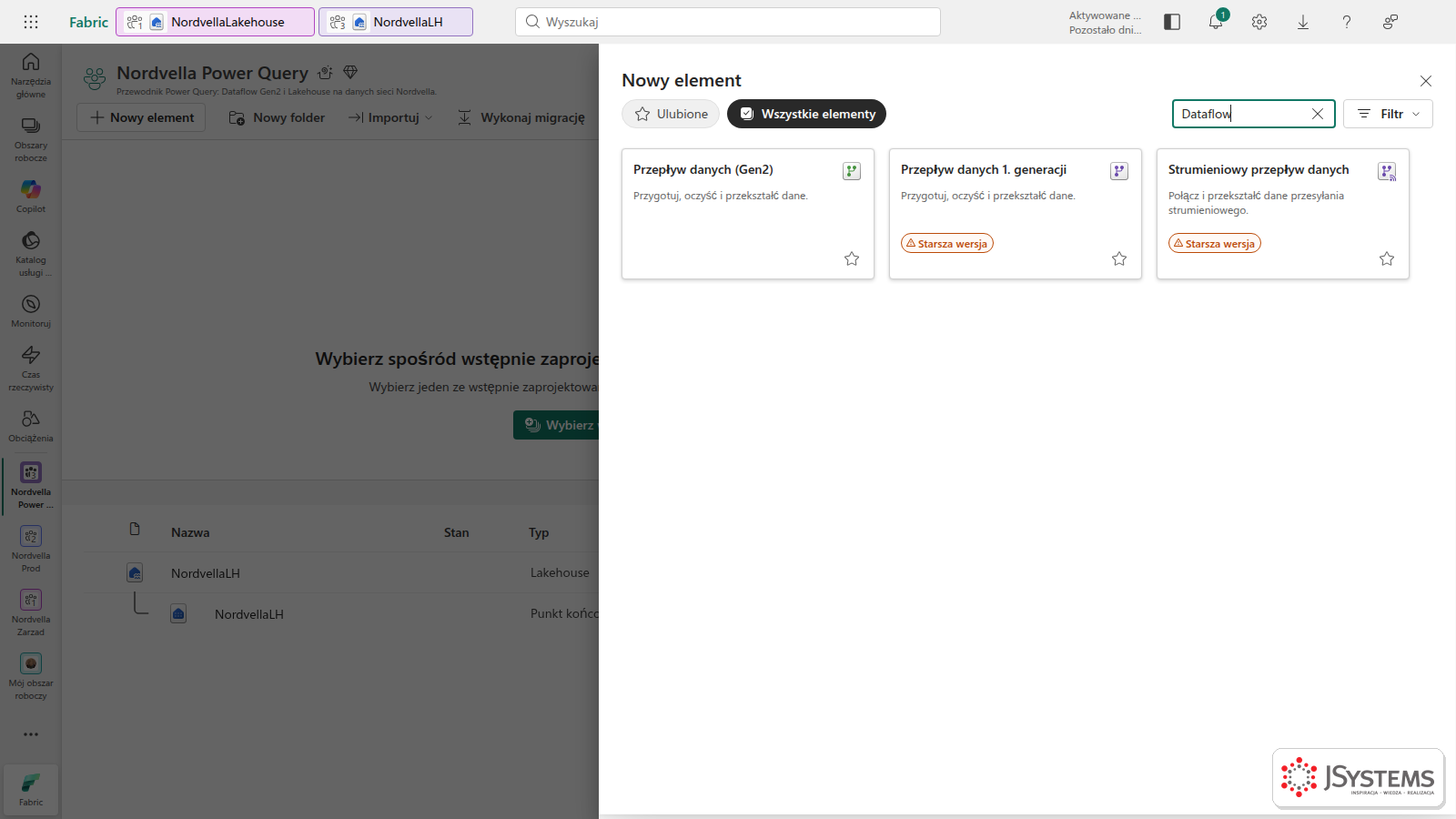Close the Nowy element panel

tap(1426, 81)
